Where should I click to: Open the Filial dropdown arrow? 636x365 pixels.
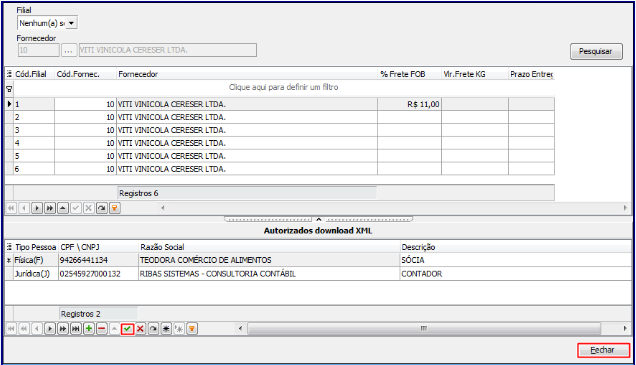pos(71,23)
